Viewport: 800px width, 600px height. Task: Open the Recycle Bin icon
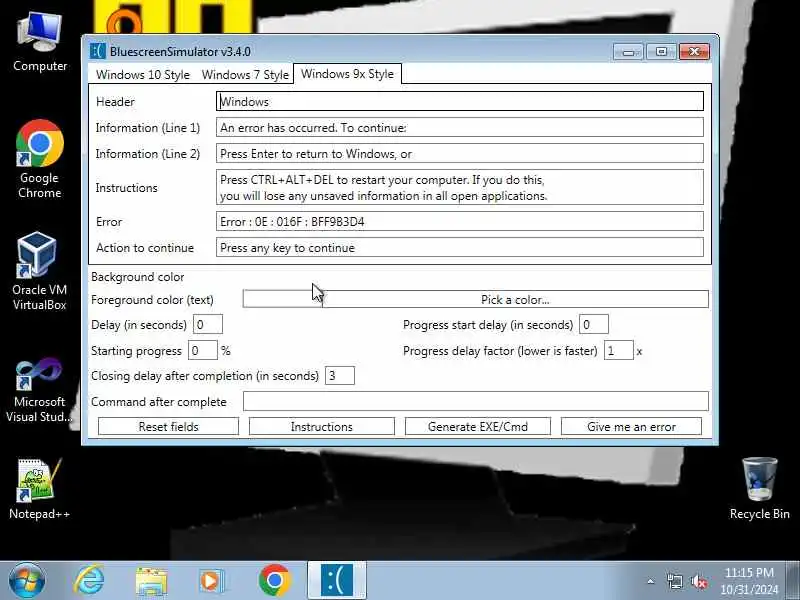(x=760, y=488)
